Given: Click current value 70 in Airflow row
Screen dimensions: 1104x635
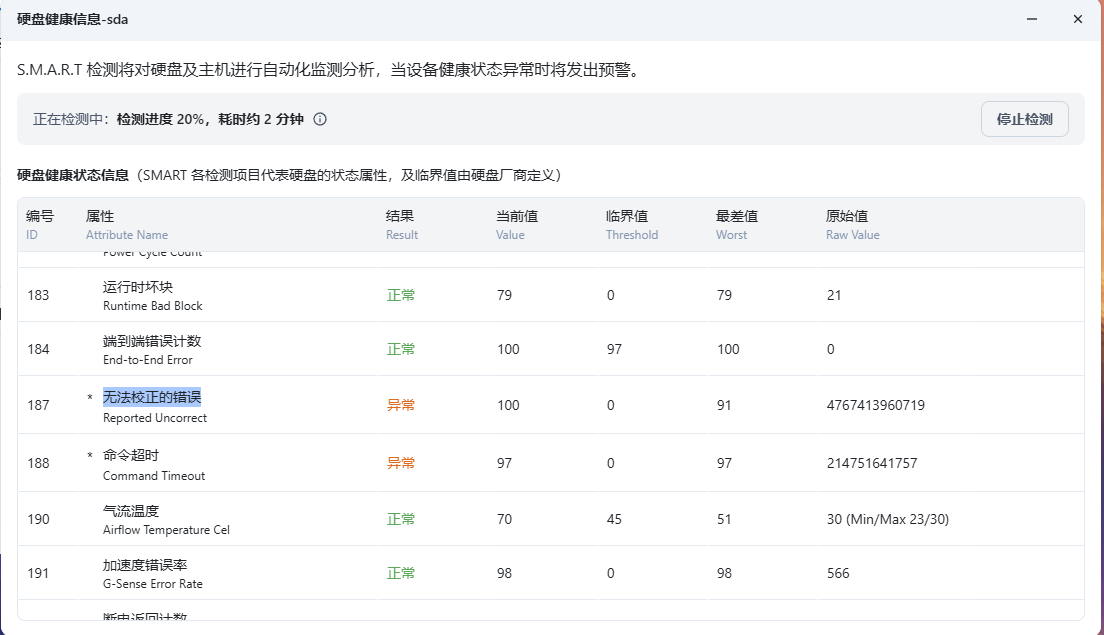Looking at the screenshot, I should point(504,519).
